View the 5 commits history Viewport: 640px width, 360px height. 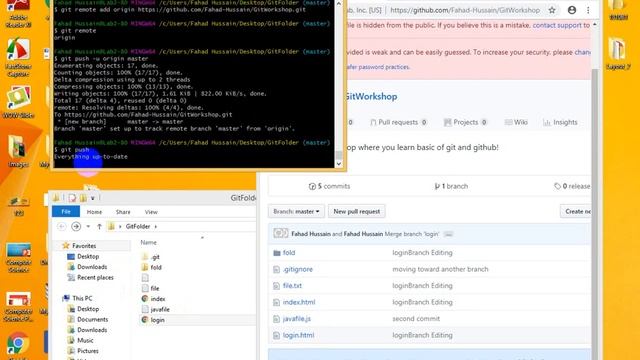click(x=329, y=186)
